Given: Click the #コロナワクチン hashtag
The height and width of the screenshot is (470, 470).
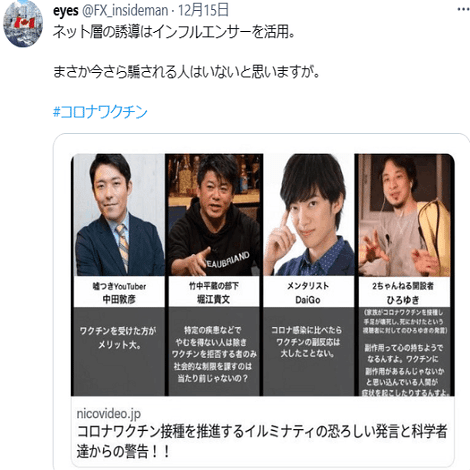Looking at the screenshot, I should click(100, 112).
